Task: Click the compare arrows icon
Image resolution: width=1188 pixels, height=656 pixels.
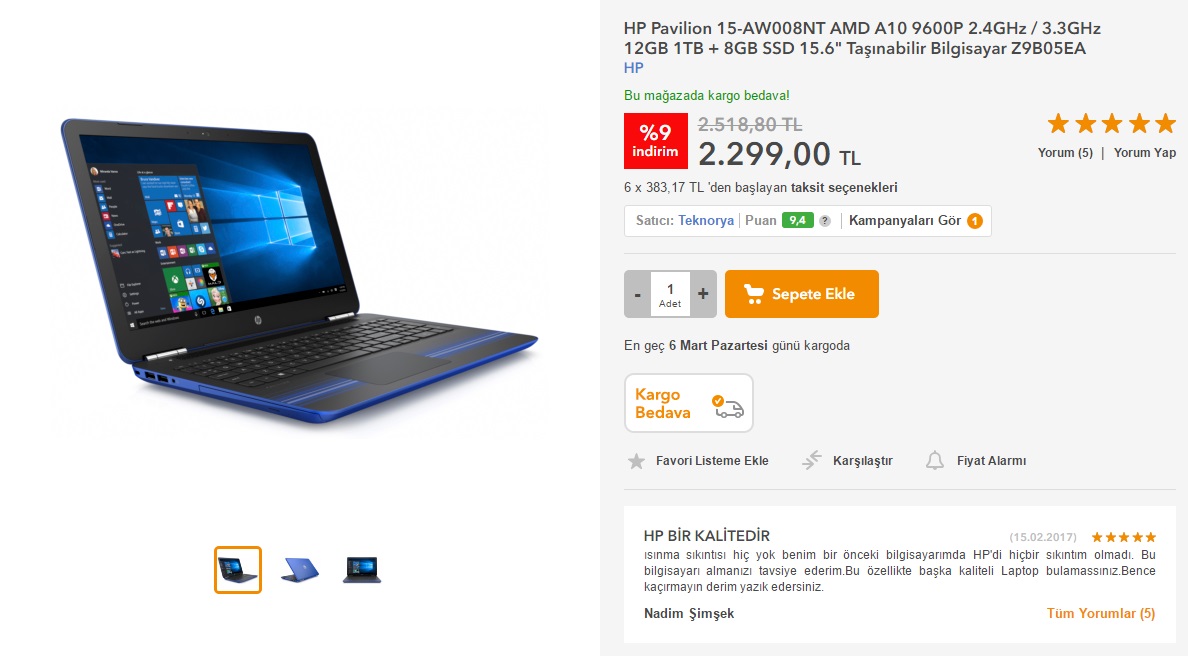Action: click(811, 460)
